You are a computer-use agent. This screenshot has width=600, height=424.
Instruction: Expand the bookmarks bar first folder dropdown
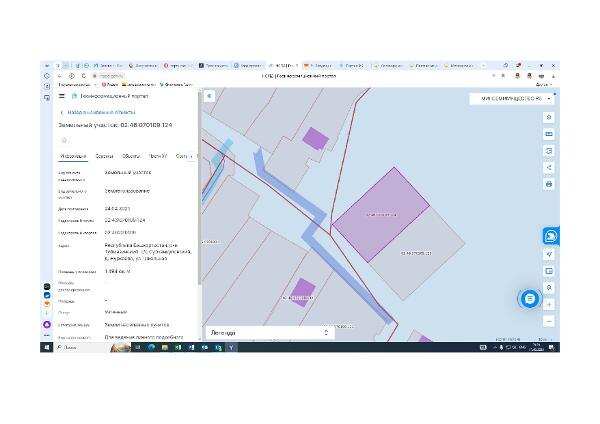[x=77, y=85]
